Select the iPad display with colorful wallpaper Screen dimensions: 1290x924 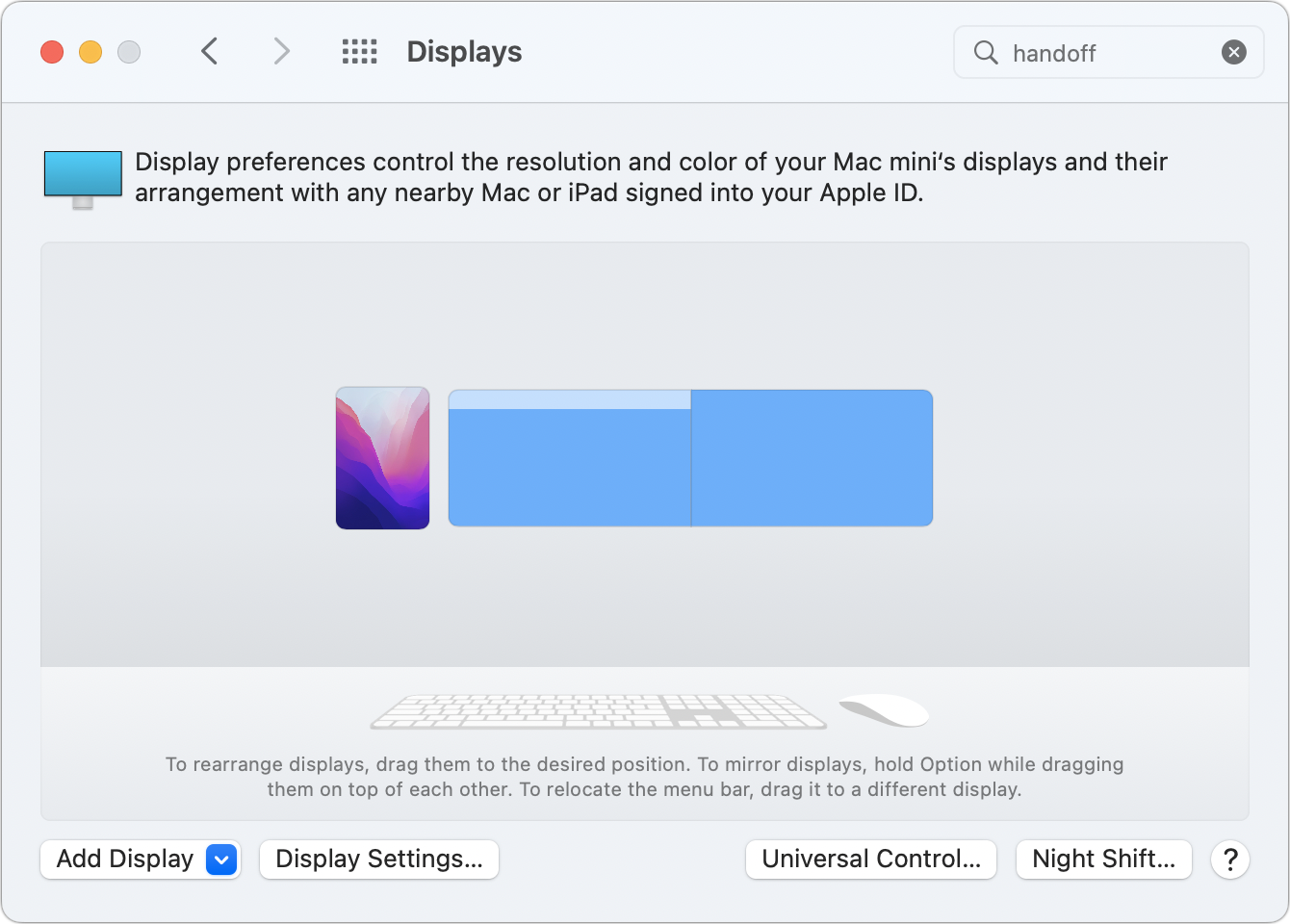[382, 458]
